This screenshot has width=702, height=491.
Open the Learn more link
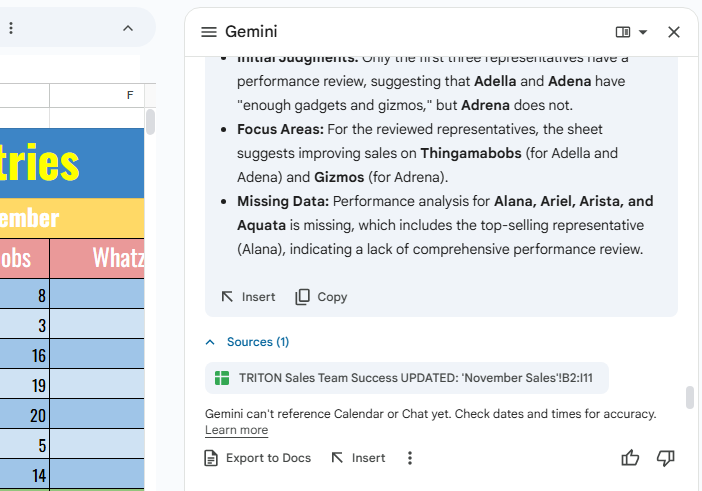point(236,430)
